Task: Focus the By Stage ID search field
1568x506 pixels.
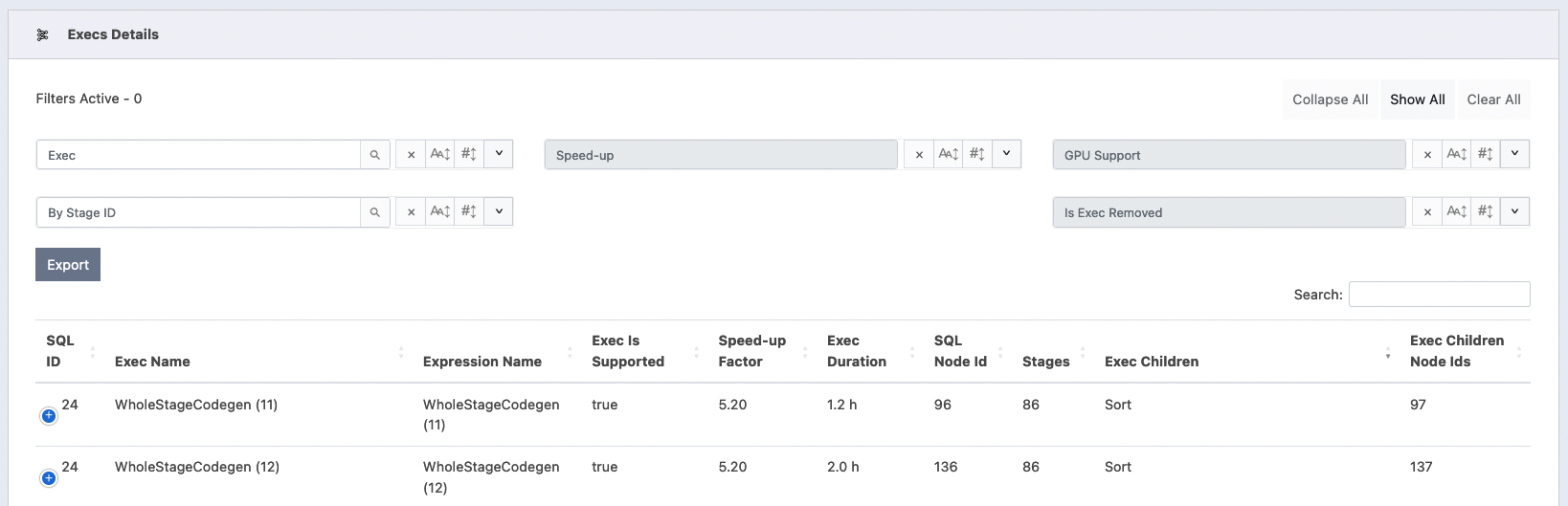Action: click(198, 212)
